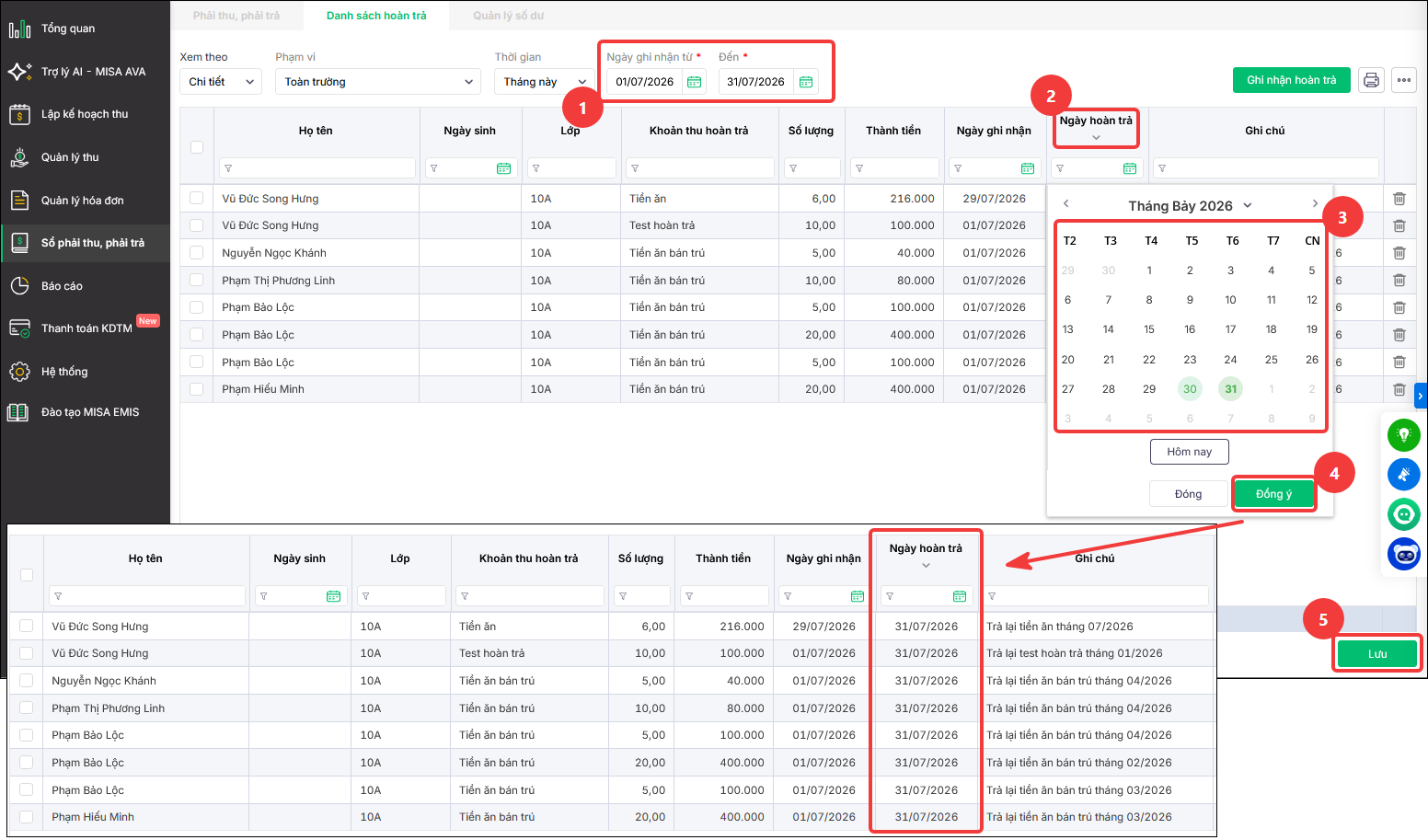Tick checkbox for Nguyễn Ngọc Khánh row
Image resolution: width=1428 pixels, height=840 pixels.
(x=196, y=253)
